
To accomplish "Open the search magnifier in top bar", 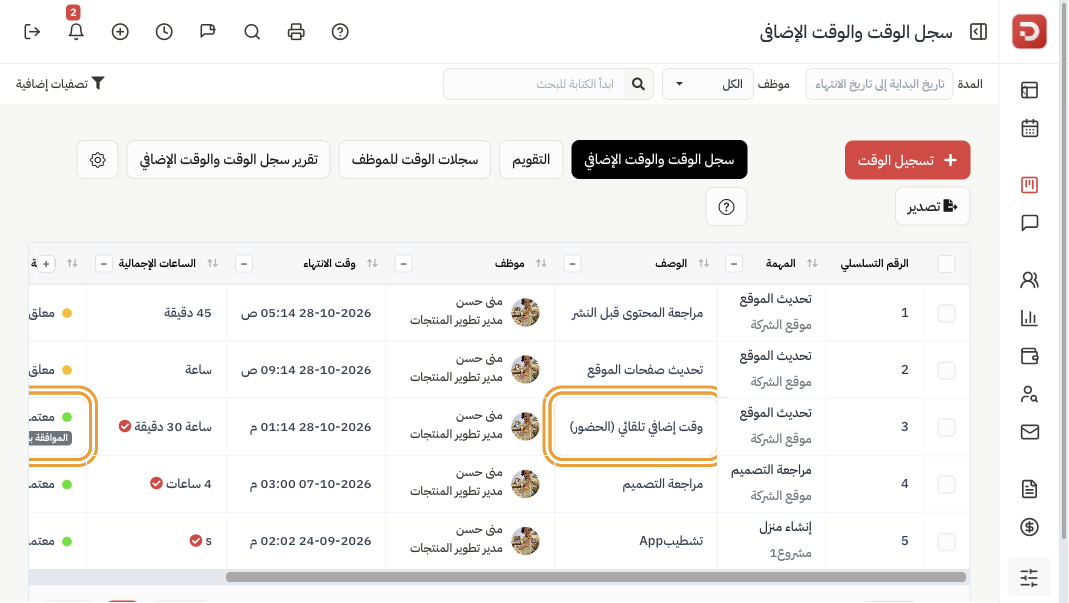I will (252, 32).
